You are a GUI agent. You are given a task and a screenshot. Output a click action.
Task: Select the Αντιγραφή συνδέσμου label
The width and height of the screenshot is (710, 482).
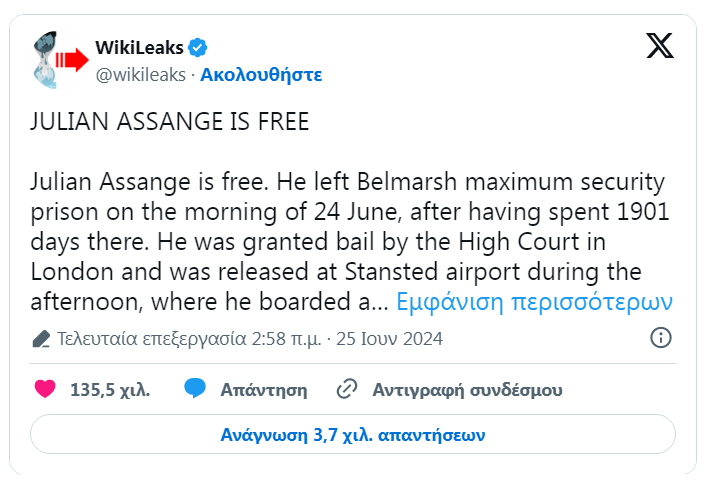(x=467, y=389)
